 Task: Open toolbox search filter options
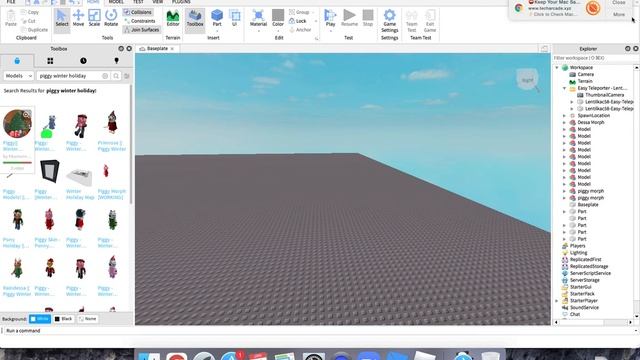pyautogui.click(x=127, y=76)
